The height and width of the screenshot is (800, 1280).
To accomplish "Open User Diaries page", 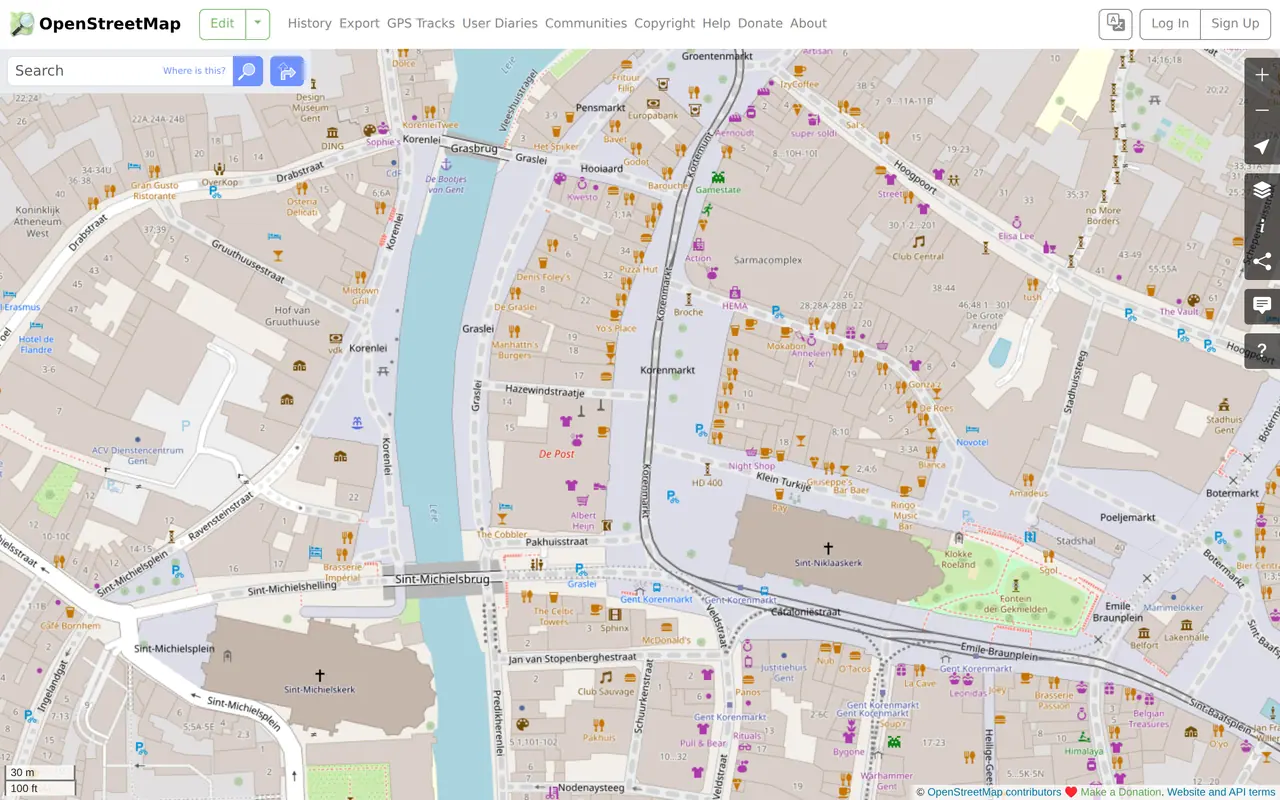I will coord(500,24).
